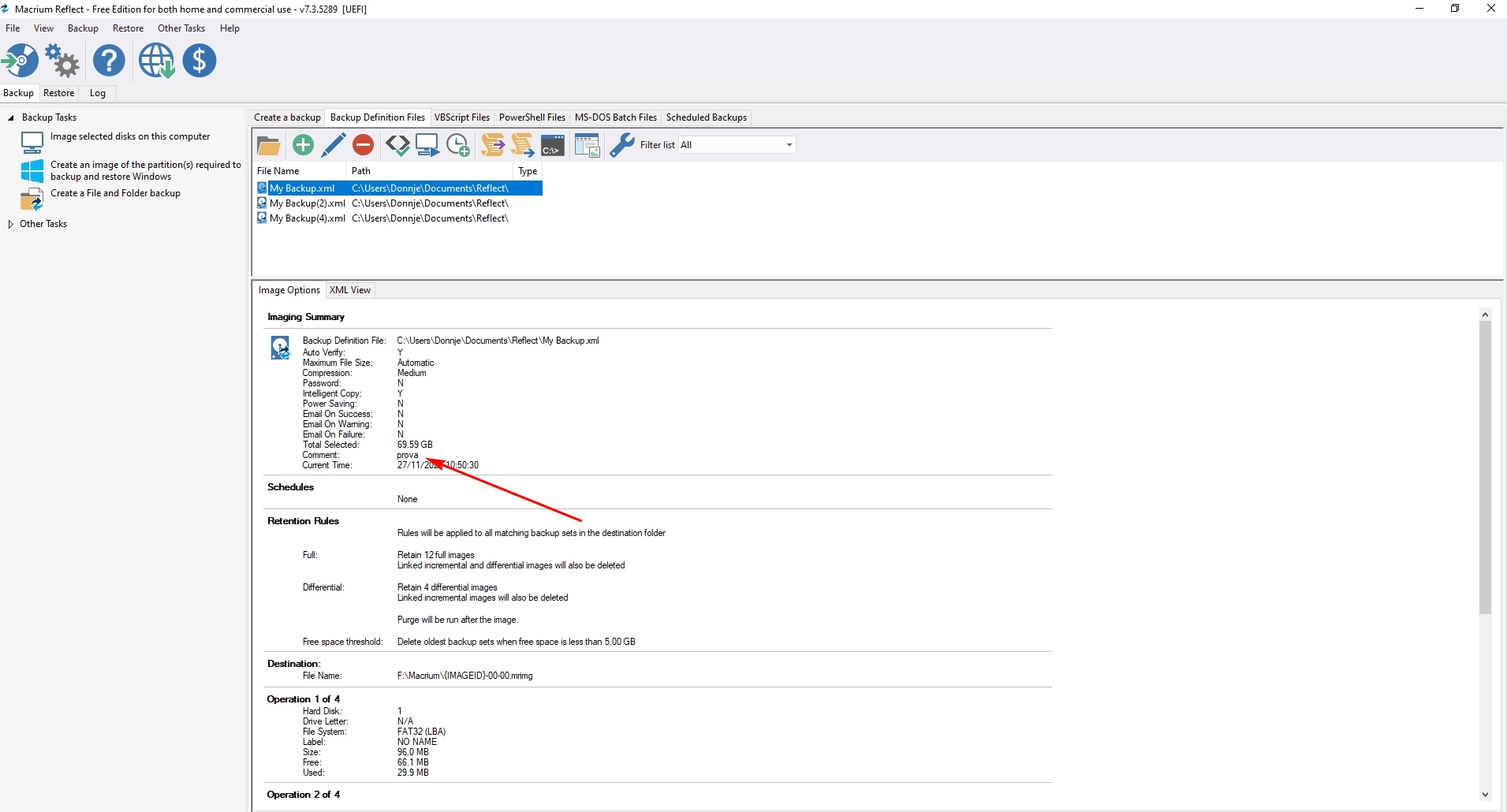
Task: Click monitor icon for Image selected disks
Action: pyautogui.click(x=32, y=143)
